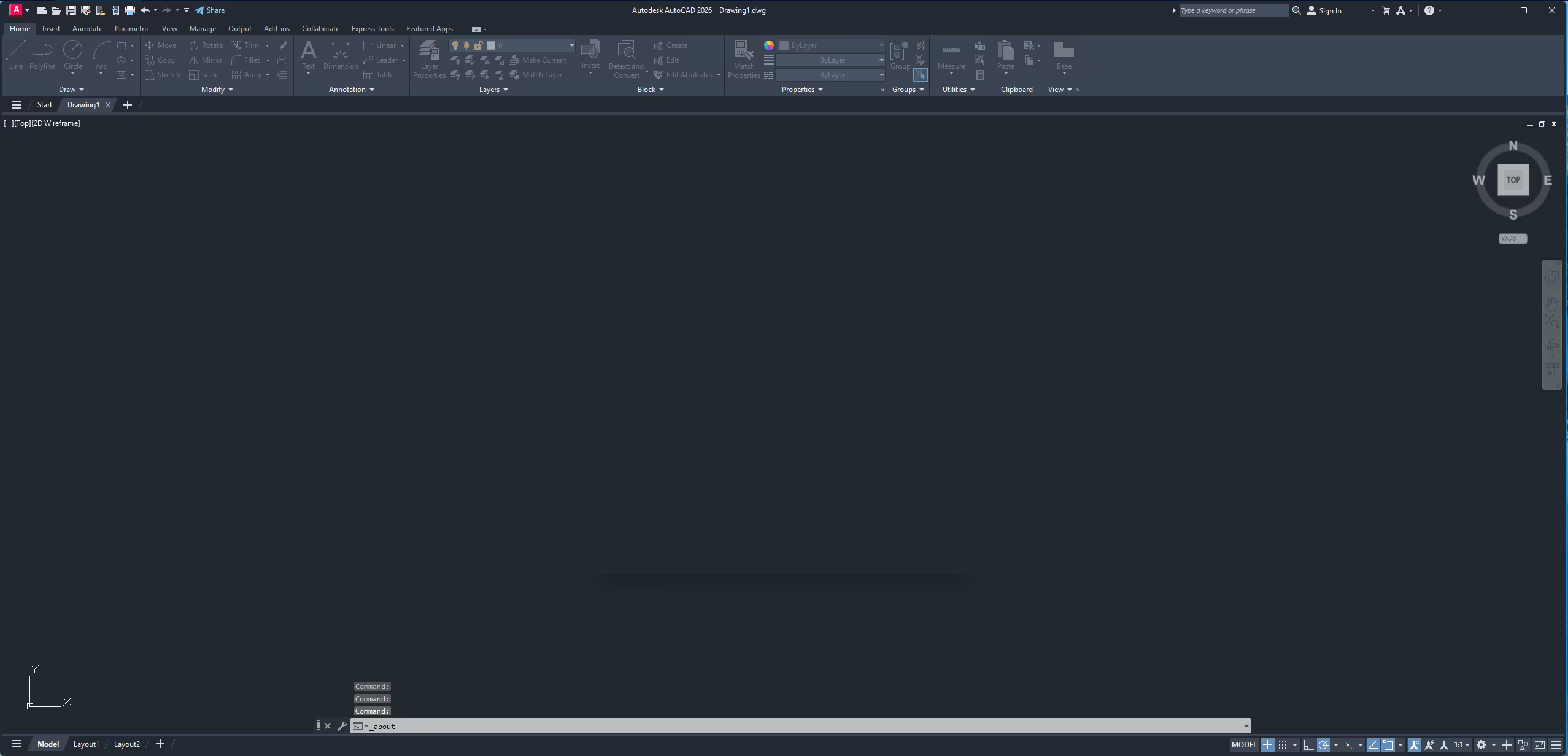Screen dimensions: 1568x756
Task: Select the Dimension tool
Action: coord(341,55)
